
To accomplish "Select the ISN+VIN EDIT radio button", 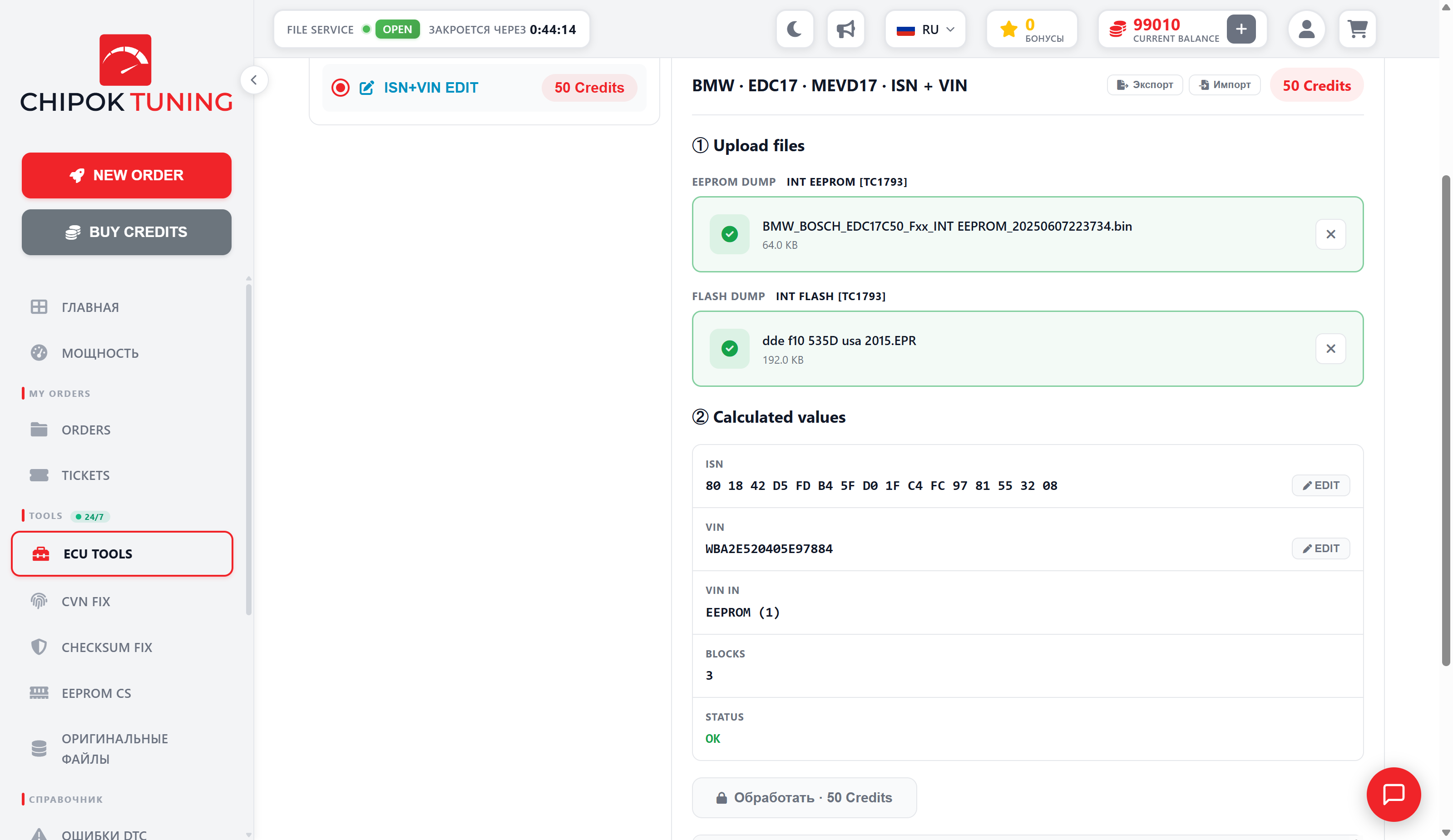I will (340, 88).
